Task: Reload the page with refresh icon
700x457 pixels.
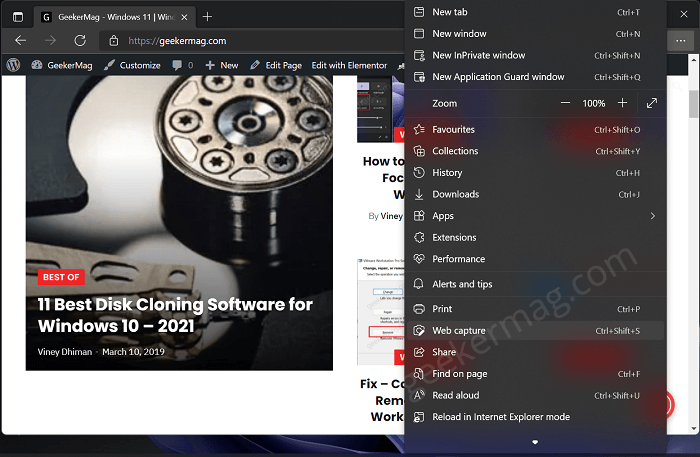Action: [80, 41]
